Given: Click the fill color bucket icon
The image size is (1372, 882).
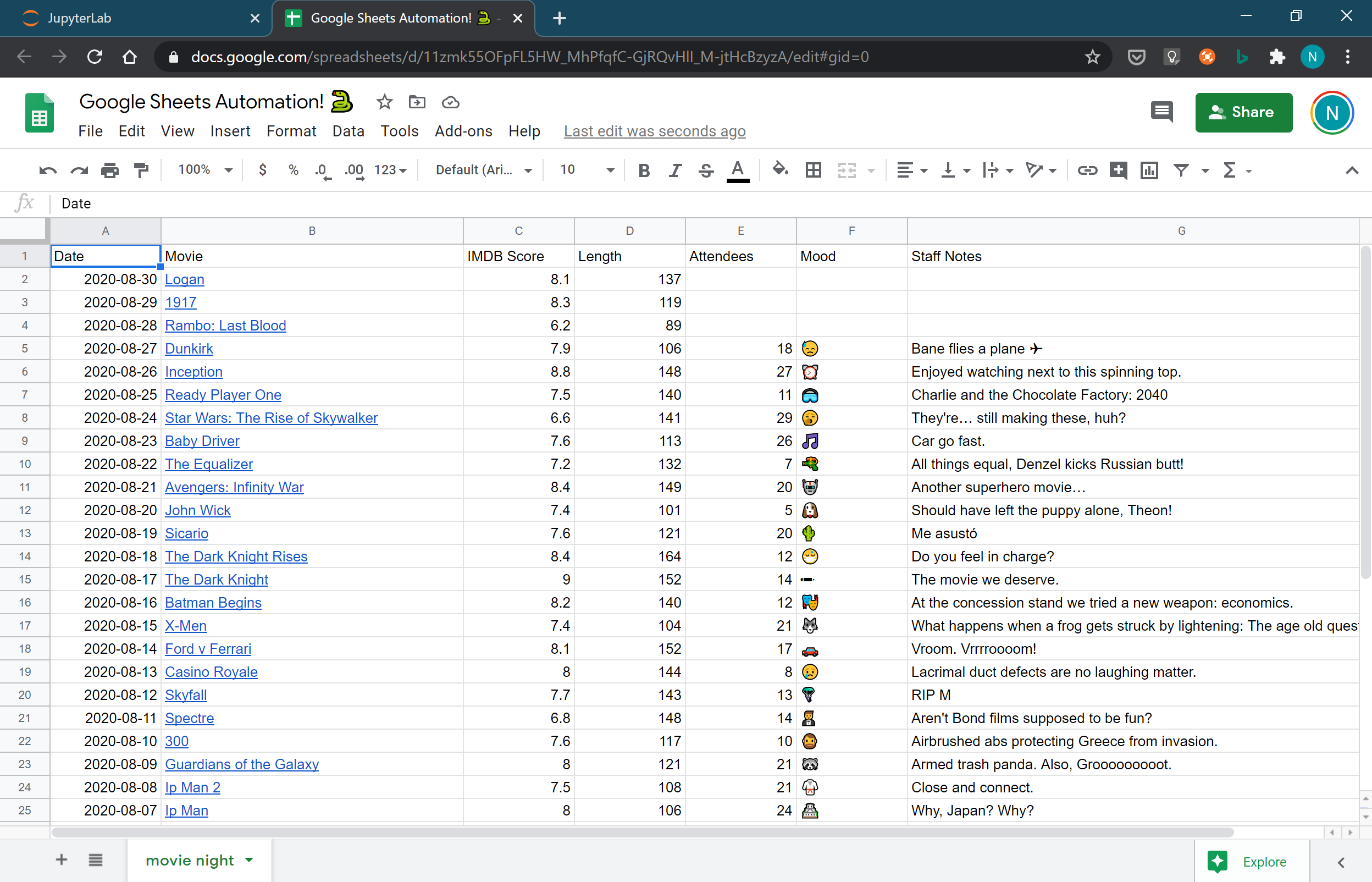Looking at the screenshot, I should pos(779,169).
